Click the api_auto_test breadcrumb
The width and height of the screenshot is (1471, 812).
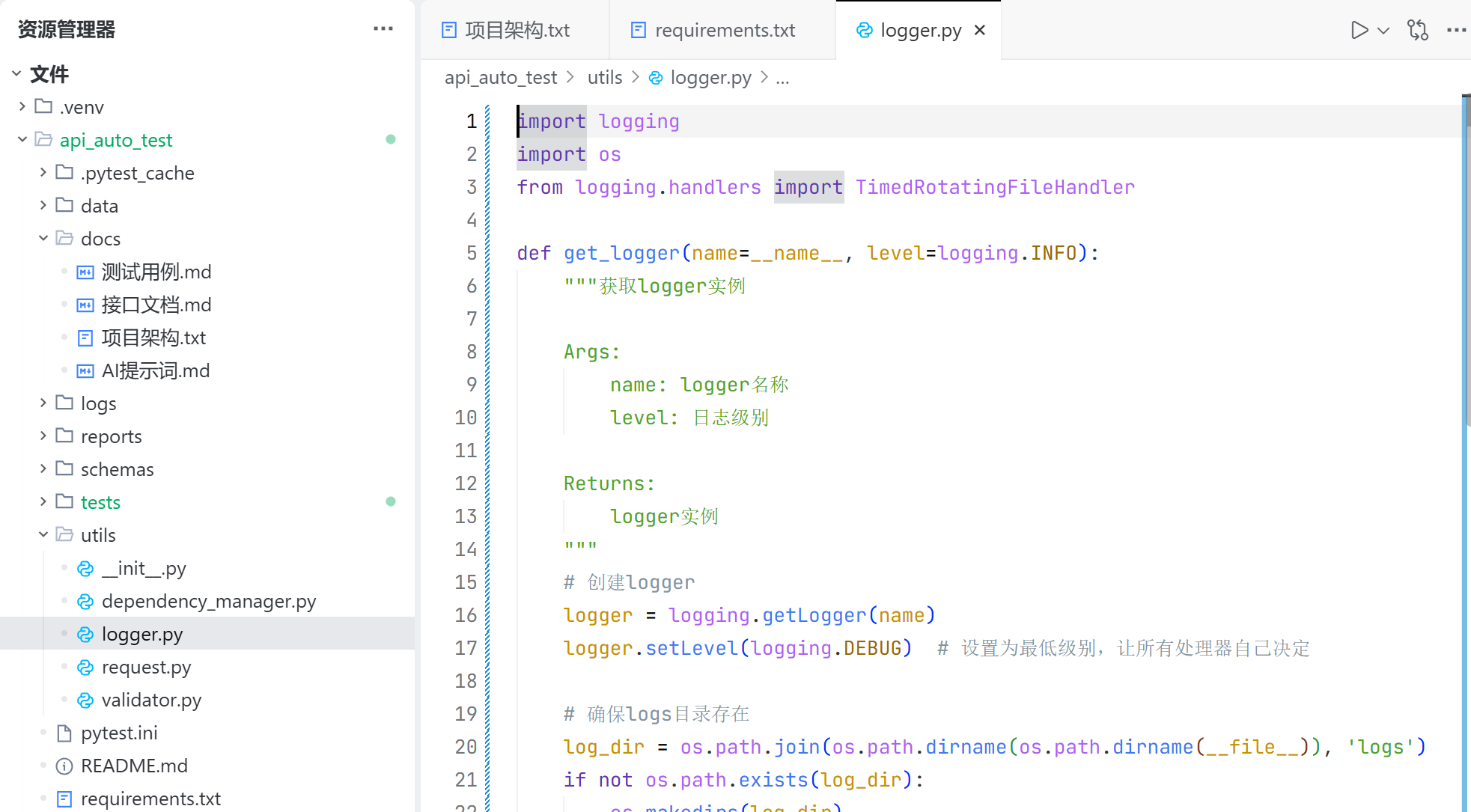tap(500, 77)
